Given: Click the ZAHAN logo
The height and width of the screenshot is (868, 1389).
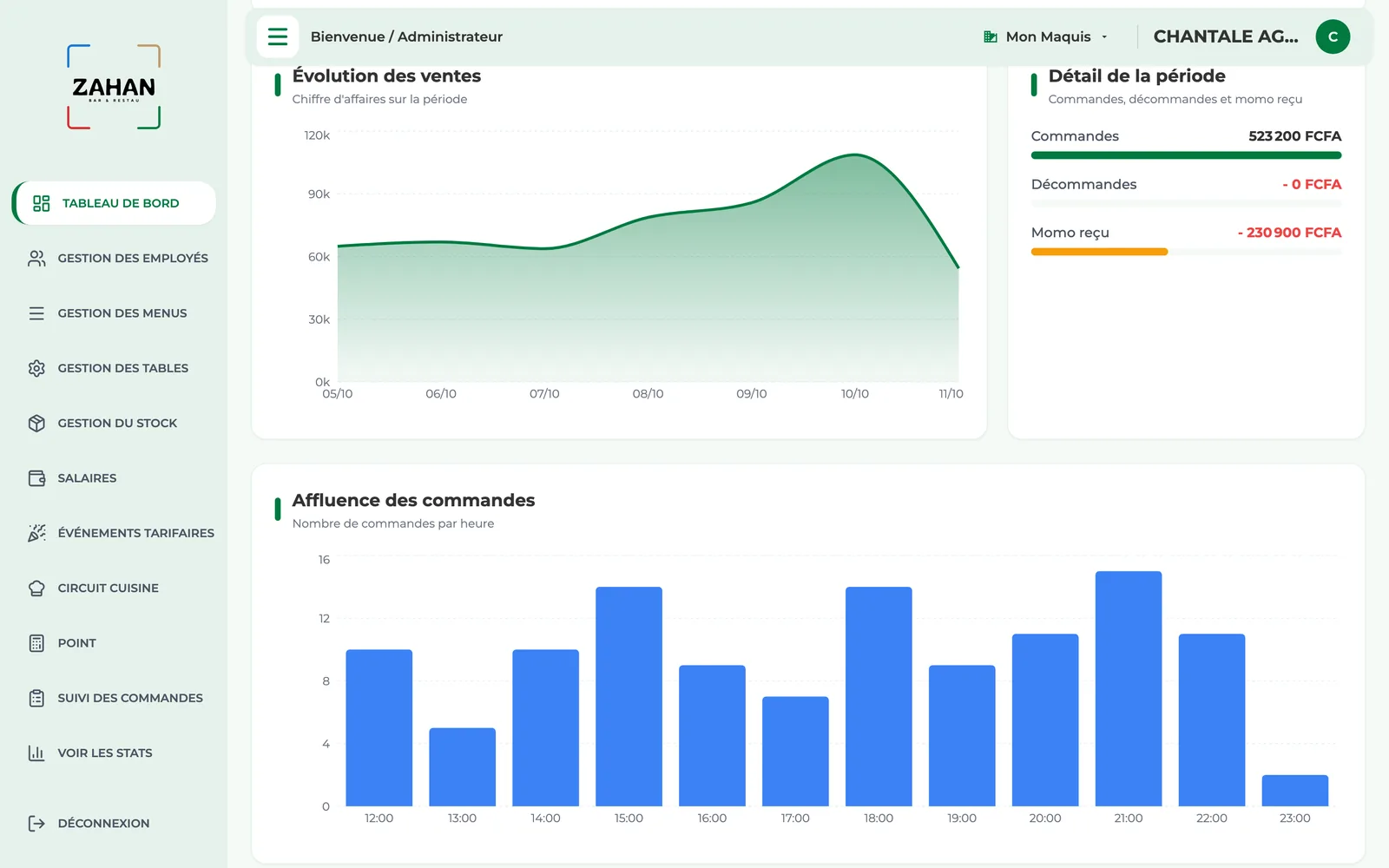Looking at the screenshot, I should coord(114,87).
